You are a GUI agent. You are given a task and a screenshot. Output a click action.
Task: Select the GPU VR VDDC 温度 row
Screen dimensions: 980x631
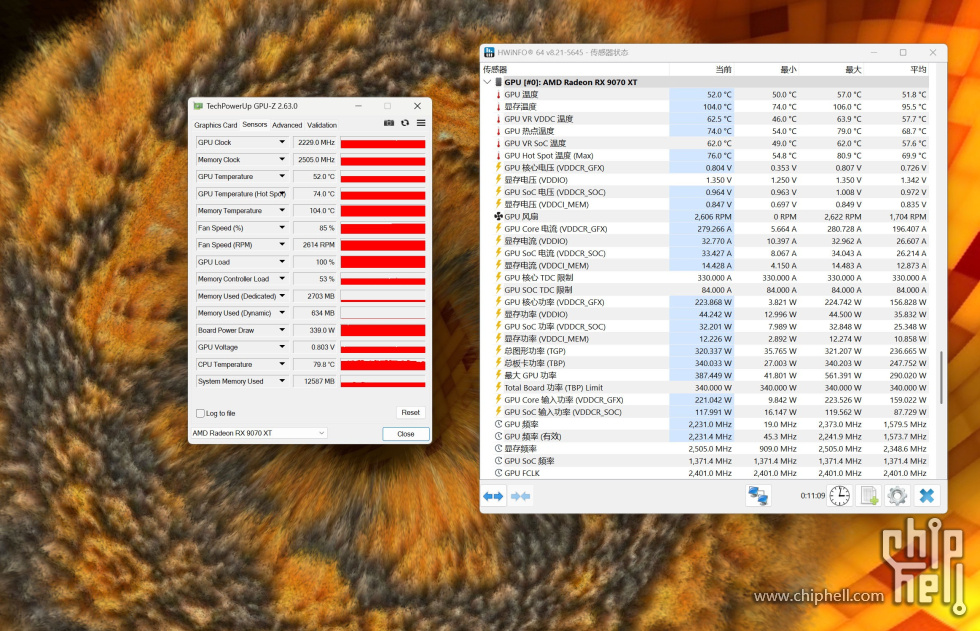[706, 119]
